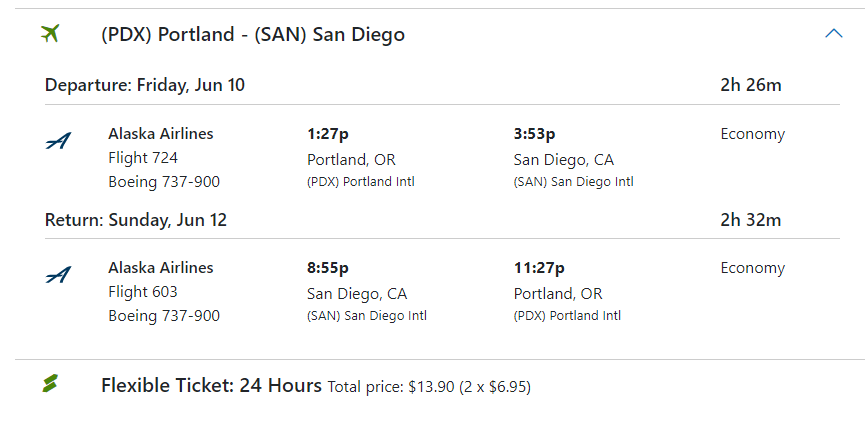The image size is (865, 422).
Task: Click the Economy label of the departure flight
Action: 752,134
